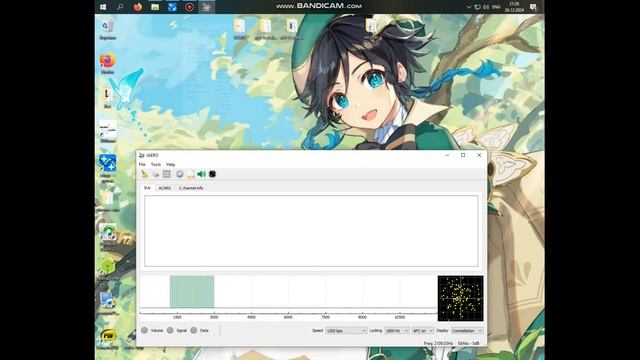640x360 pixels.
Task: Click inside the white Rx output text area
Action: (x=311, y=231)
